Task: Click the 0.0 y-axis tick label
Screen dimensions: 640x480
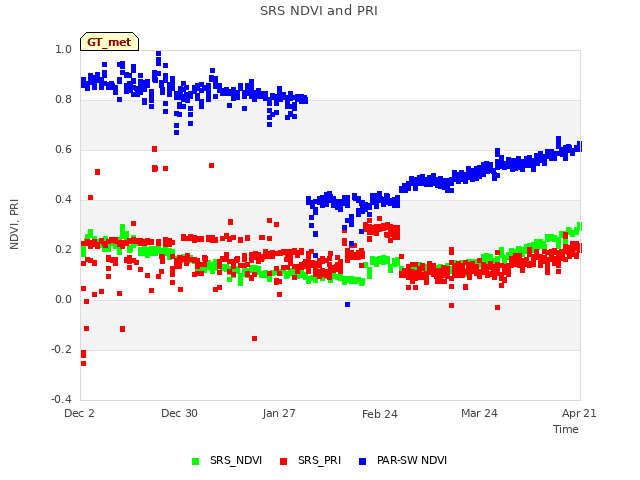Action: click(x=63, y=299)
